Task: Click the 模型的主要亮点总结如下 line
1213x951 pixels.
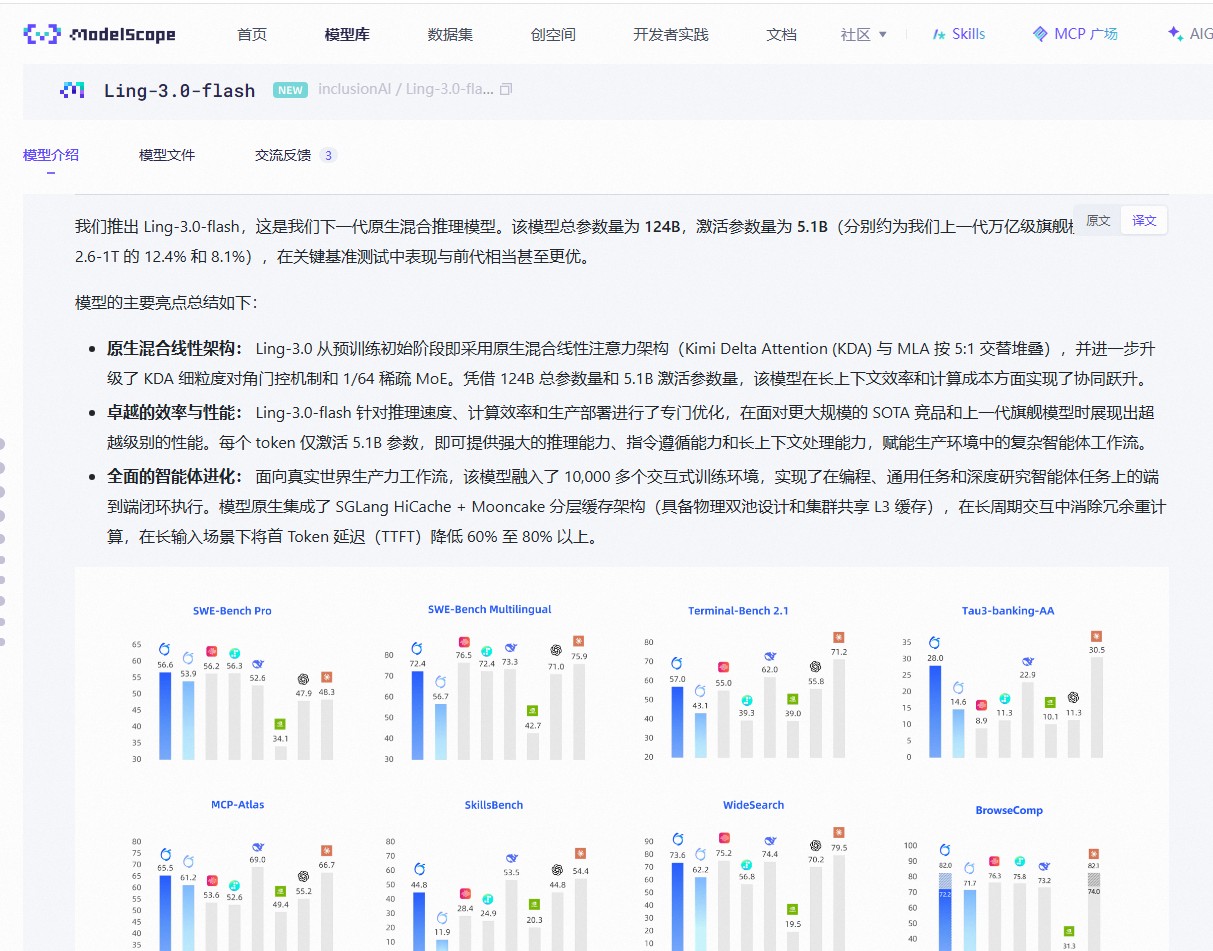Action: [166, 303]
